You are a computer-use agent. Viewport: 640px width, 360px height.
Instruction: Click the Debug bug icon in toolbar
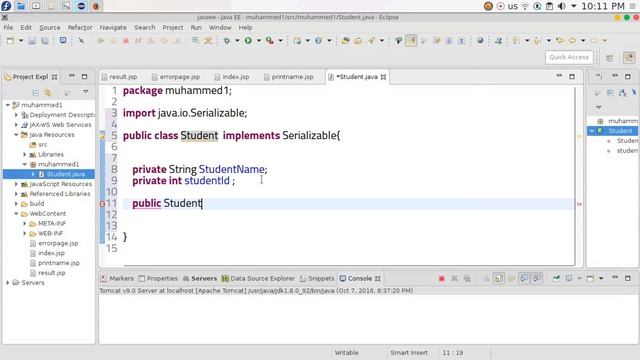[227, 40]
